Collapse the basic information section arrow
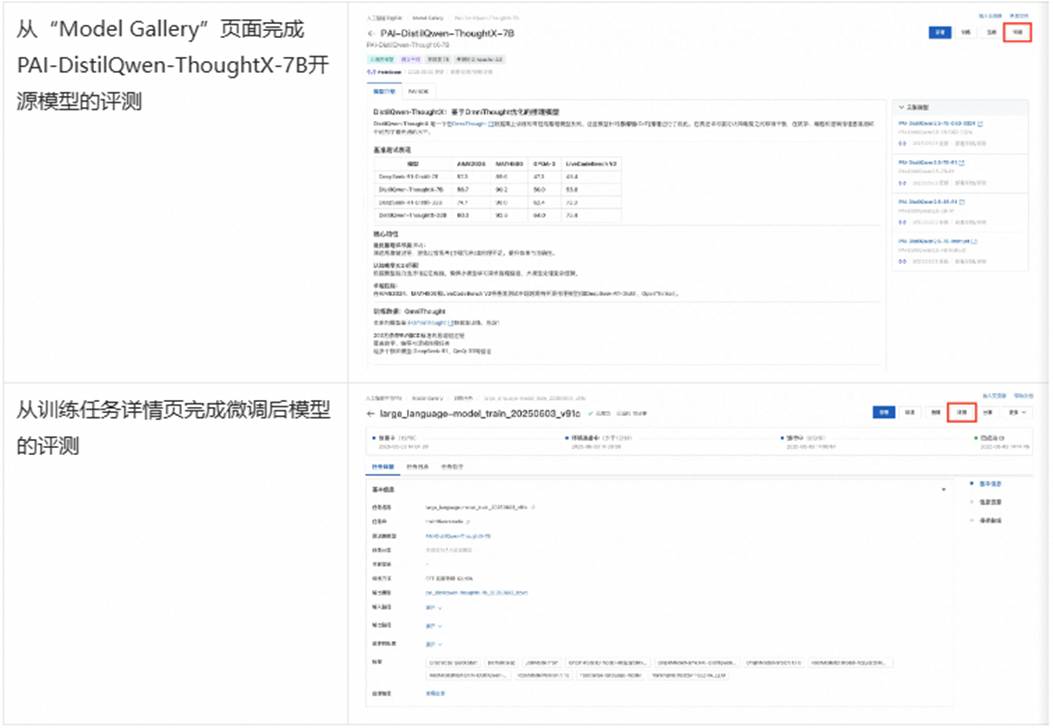The image size is (1053, 728). click(x=944, y=490)
